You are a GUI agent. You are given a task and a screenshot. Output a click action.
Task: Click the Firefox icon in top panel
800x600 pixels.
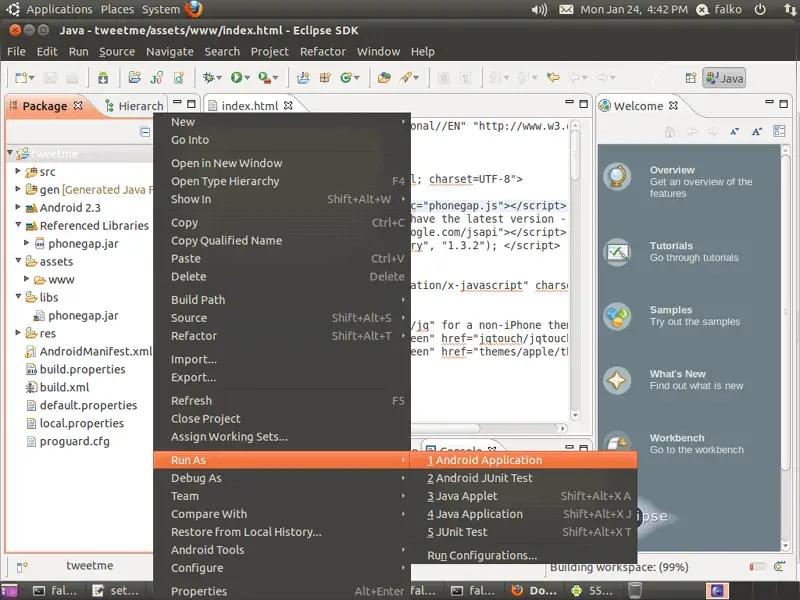point(193,9)
